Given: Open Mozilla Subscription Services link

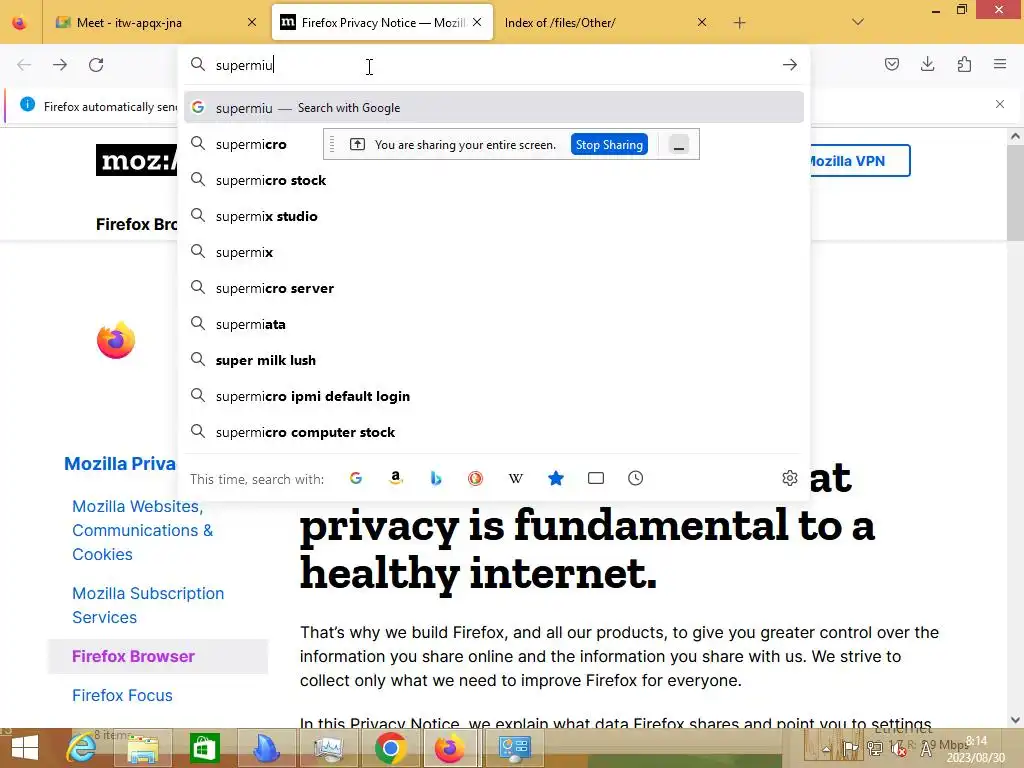Looking at the screenshot, I should tap(148, 605).
